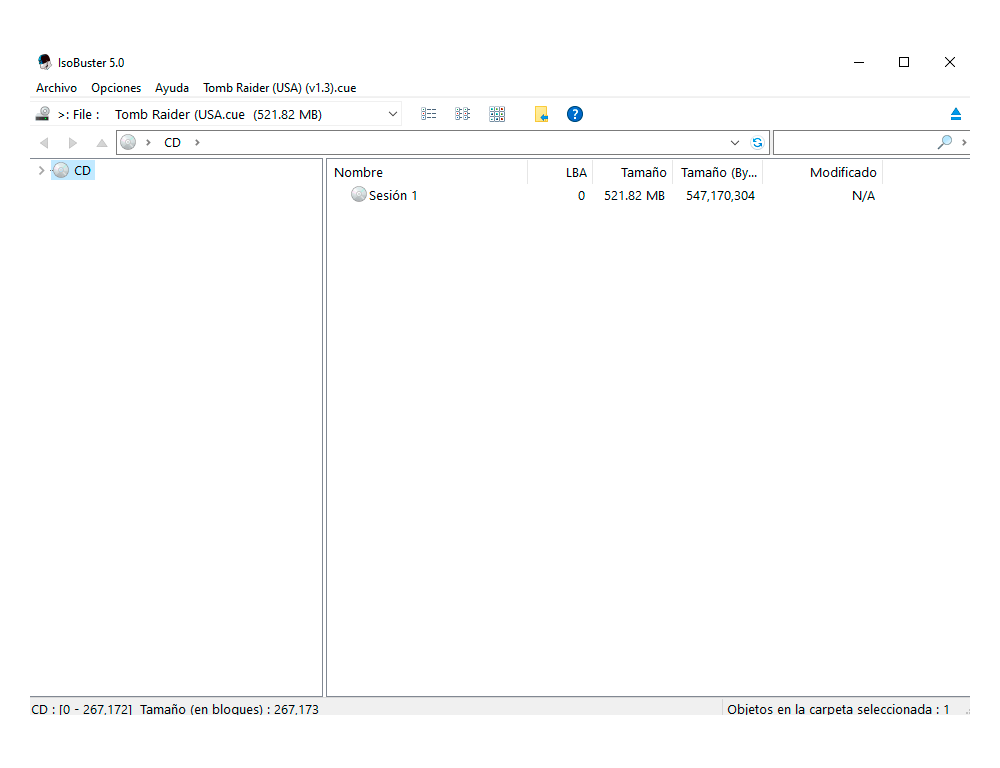The height and width of the screenshot is (768, 1000).
Task: Click the disc icon in the breadcrumb bar
Action: (128, 142)
